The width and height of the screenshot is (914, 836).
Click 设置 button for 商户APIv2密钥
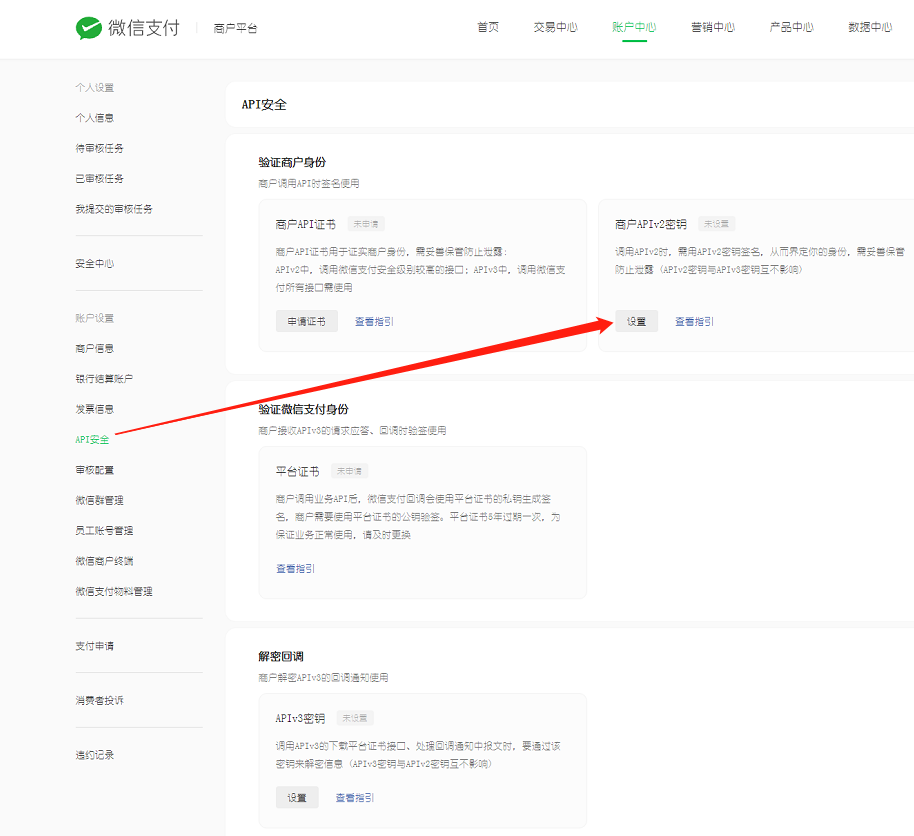point(636,321)
